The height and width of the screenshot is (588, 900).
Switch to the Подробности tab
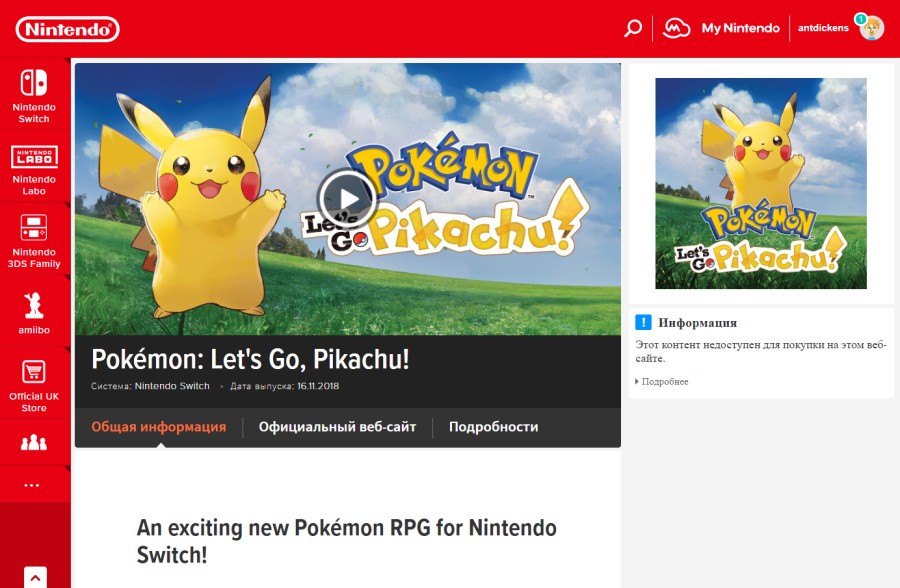(x=494, y=427)
